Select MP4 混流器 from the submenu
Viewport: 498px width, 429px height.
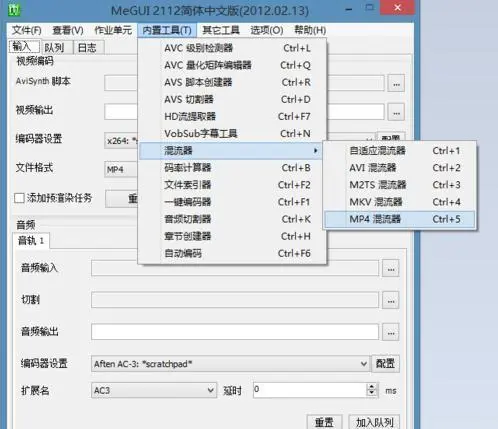point(400,219)
